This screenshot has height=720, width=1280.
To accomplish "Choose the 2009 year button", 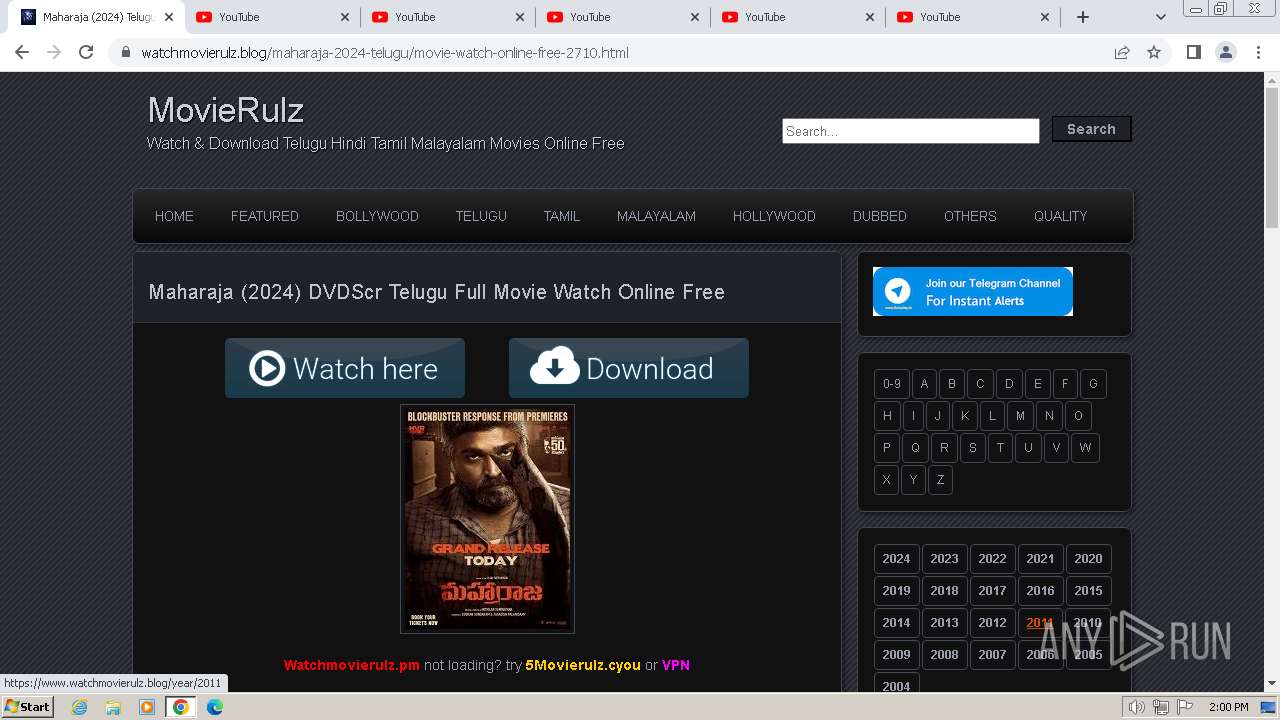I will click(896, 655).
